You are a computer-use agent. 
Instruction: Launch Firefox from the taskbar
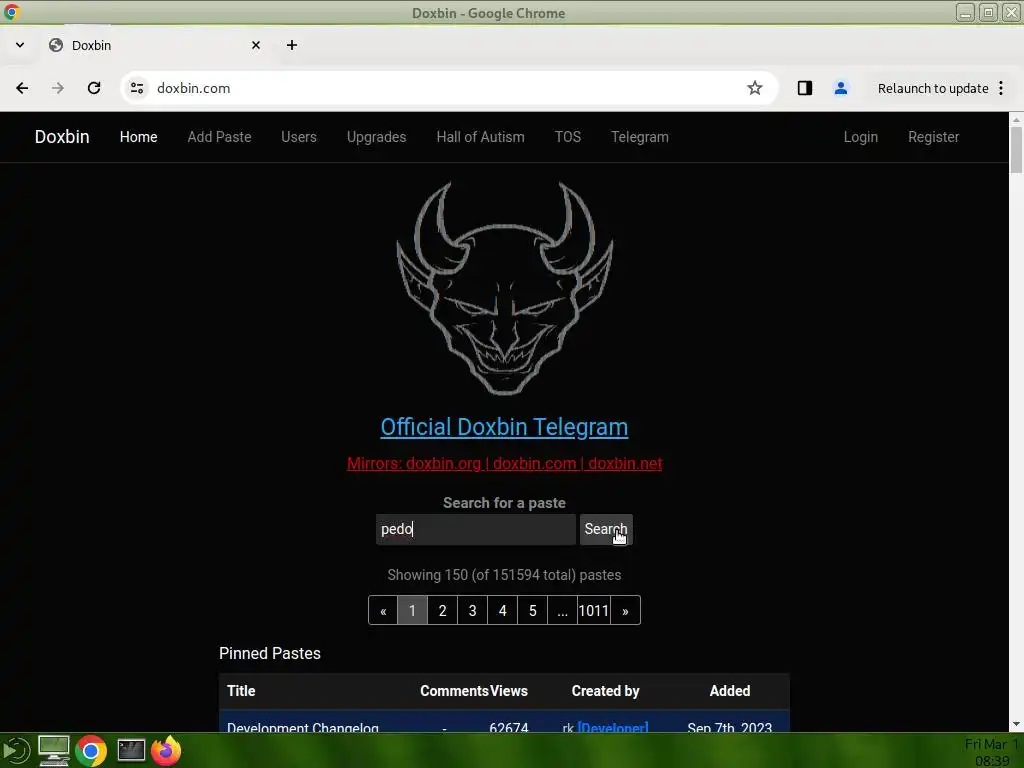pyautogui.click(x=166, y=750)
